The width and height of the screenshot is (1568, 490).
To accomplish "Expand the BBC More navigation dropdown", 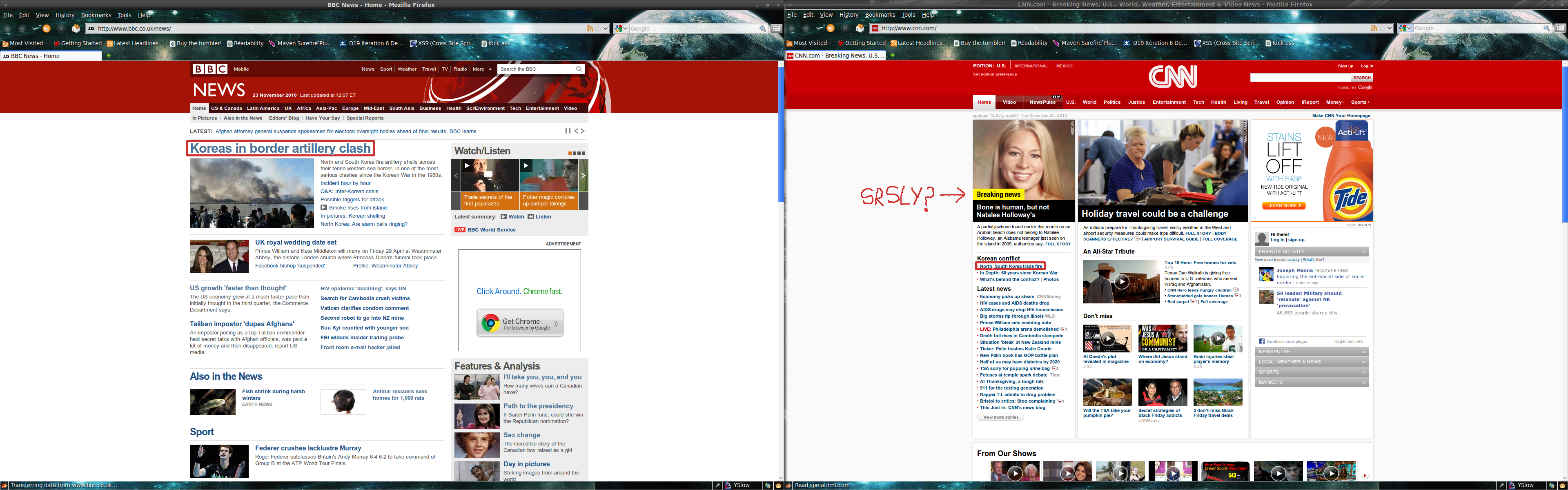I will tap(482, 69).
